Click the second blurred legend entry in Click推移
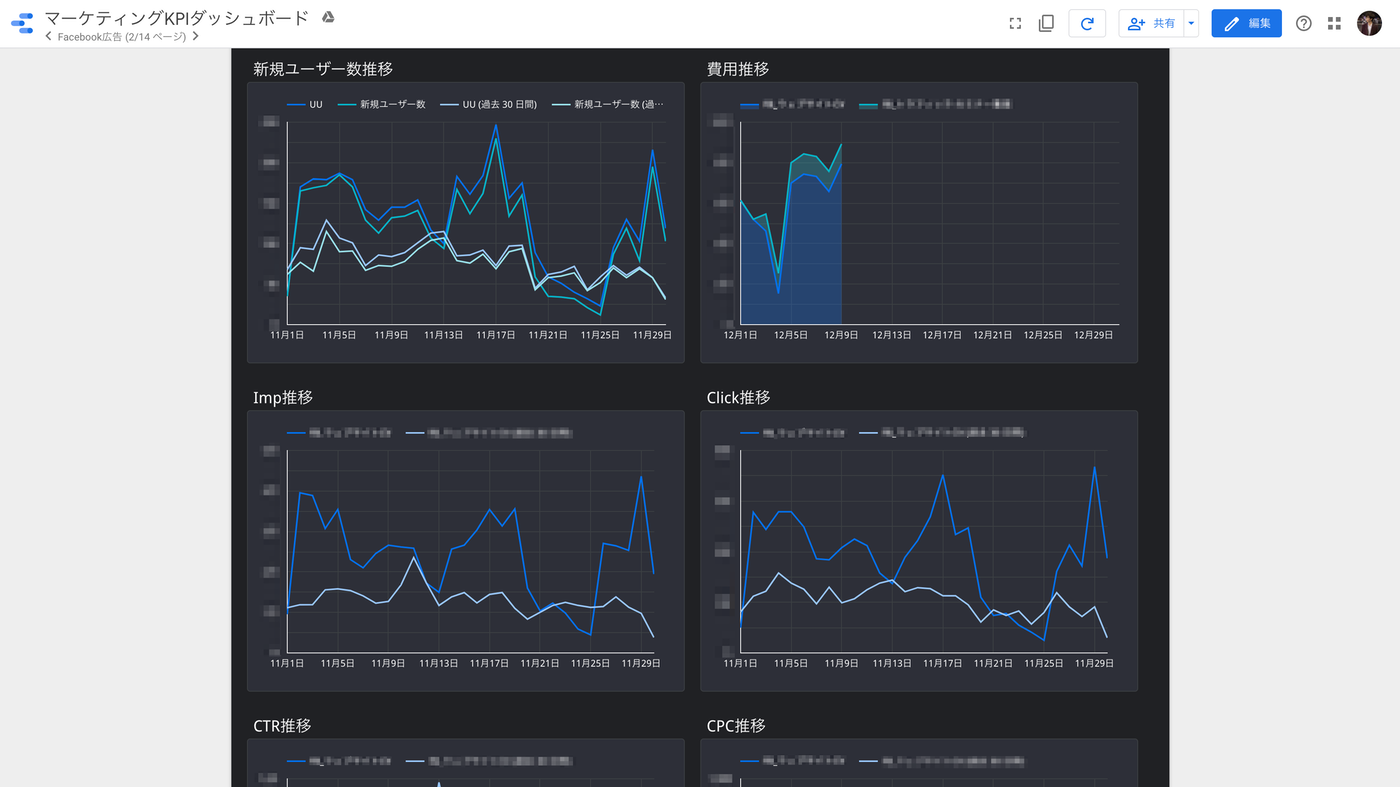1400x787 pixels. (943, 433)
